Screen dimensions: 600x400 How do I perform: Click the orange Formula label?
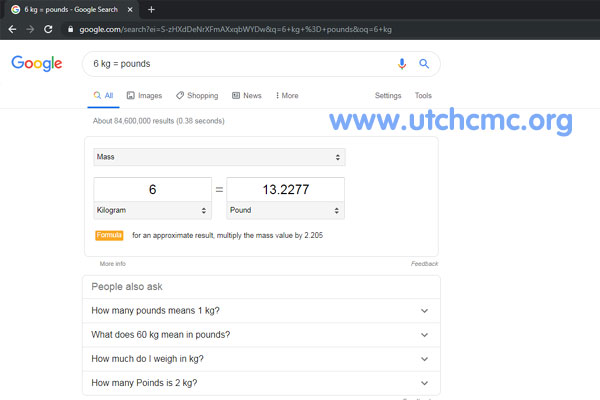point(109,235)
